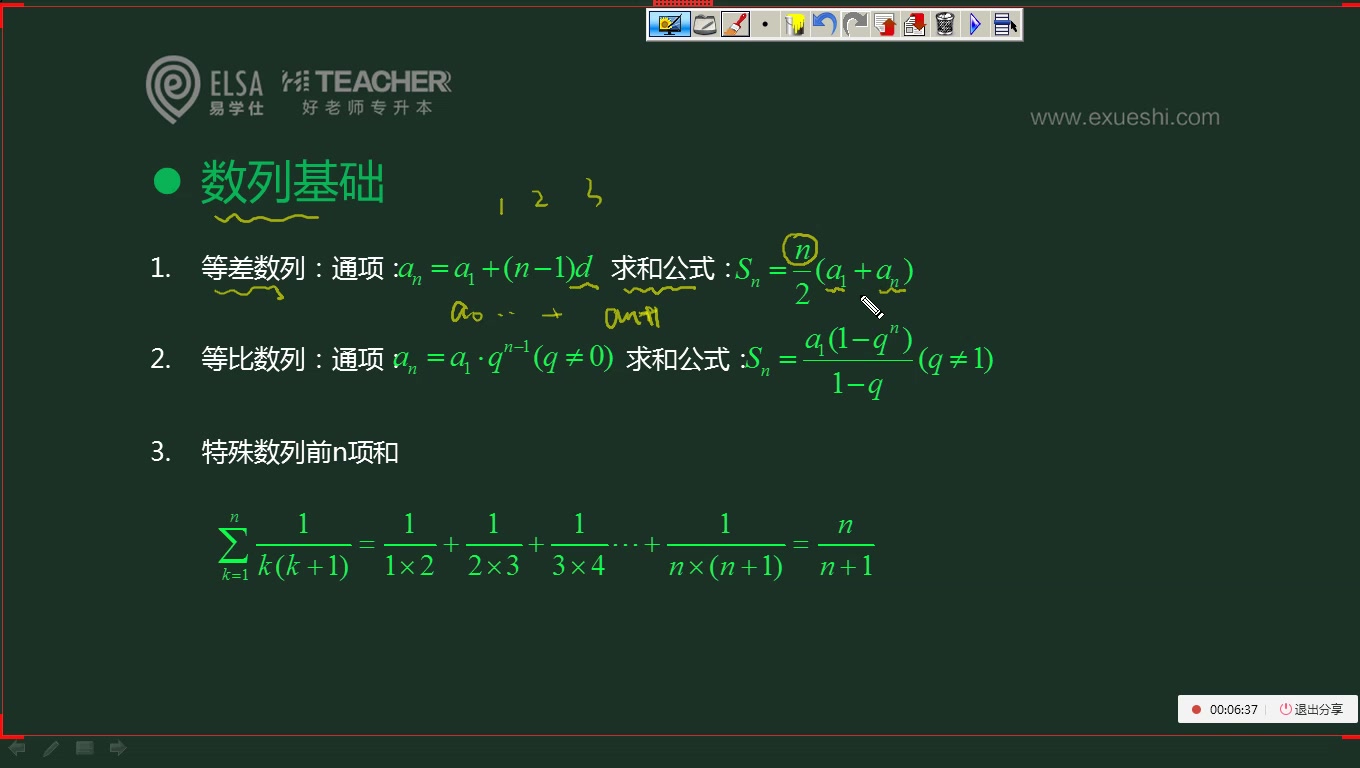The height and width of the screenshot is (768, 1360).
Task: Click the 数列基础 slide title
Action: pos(292,182)
